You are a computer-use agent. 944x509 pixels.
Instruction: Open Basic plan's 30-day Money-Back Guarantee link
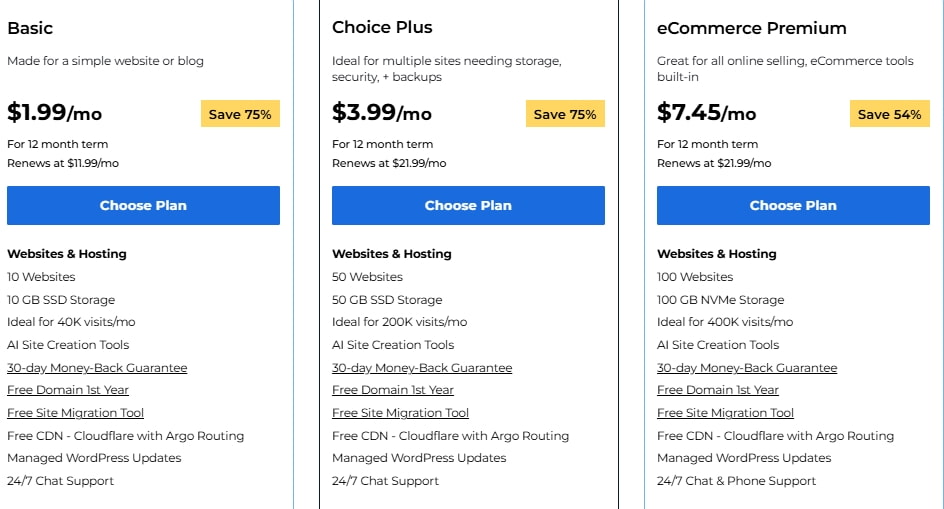coord(97,368)
